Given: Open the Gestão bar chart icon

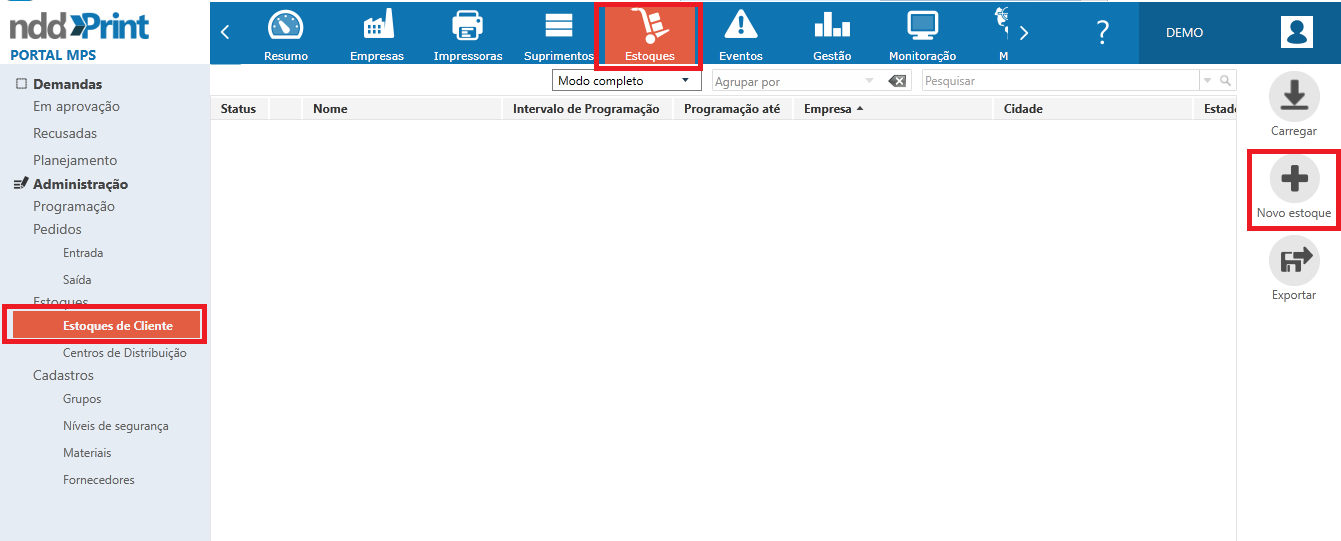Looking at the screenshot, I should [832, 26].
